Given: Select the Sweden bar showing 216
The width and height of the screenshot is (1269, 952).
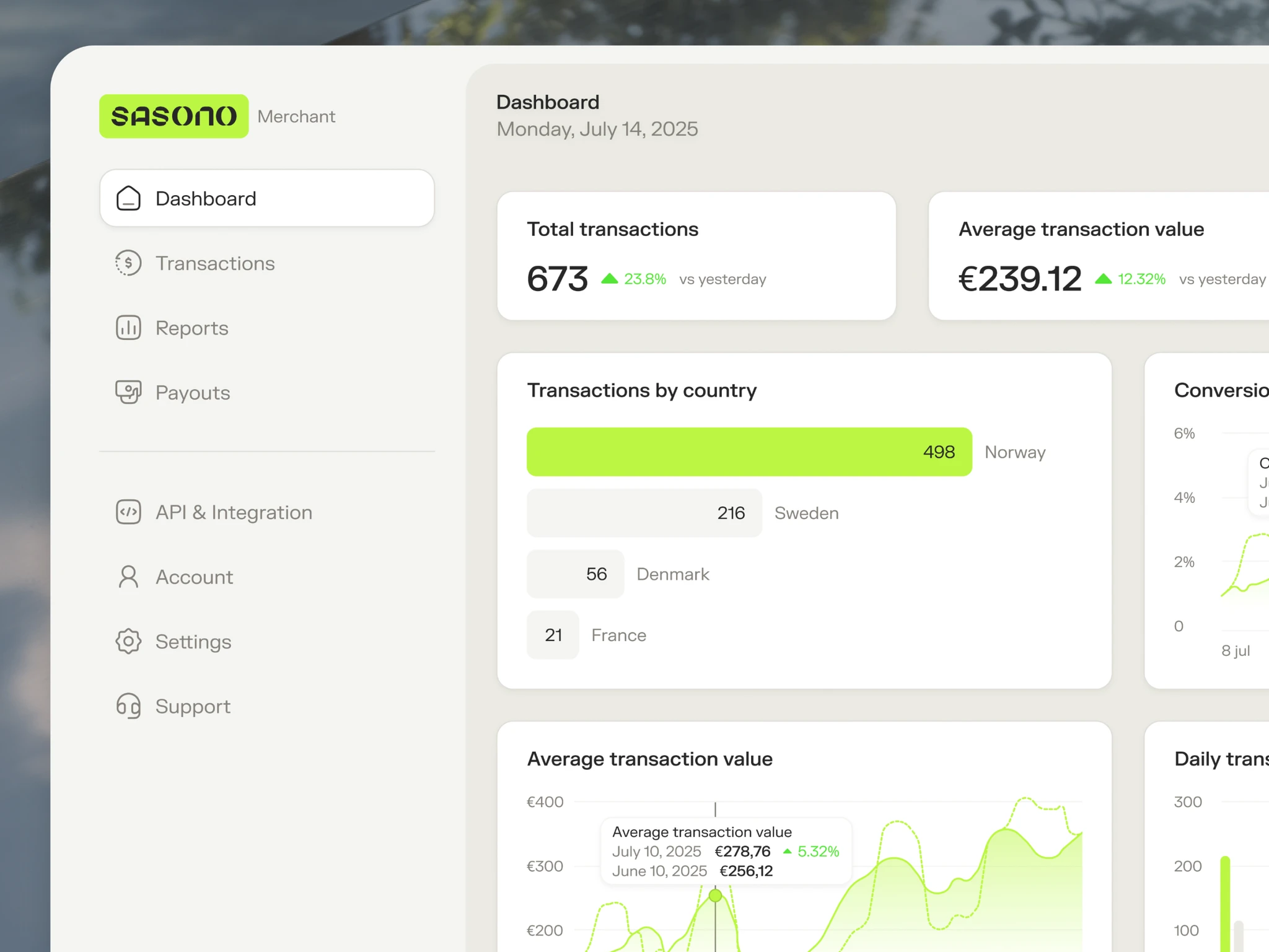Looking at the screenshot, I should (x=644, y=513).
